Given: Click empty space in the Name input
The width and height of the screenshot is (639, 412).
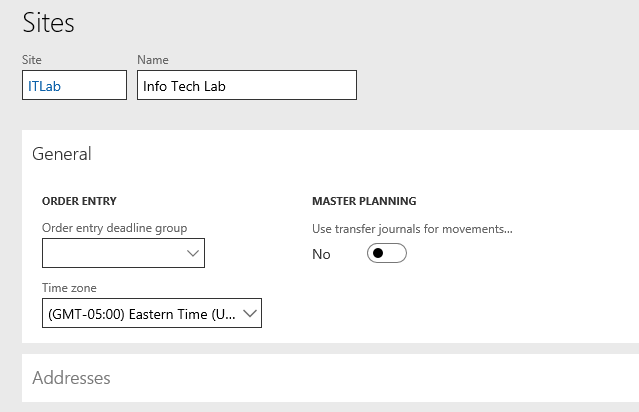Looking at the screenshot, I should pyautogui.click(x=291, y=85).
